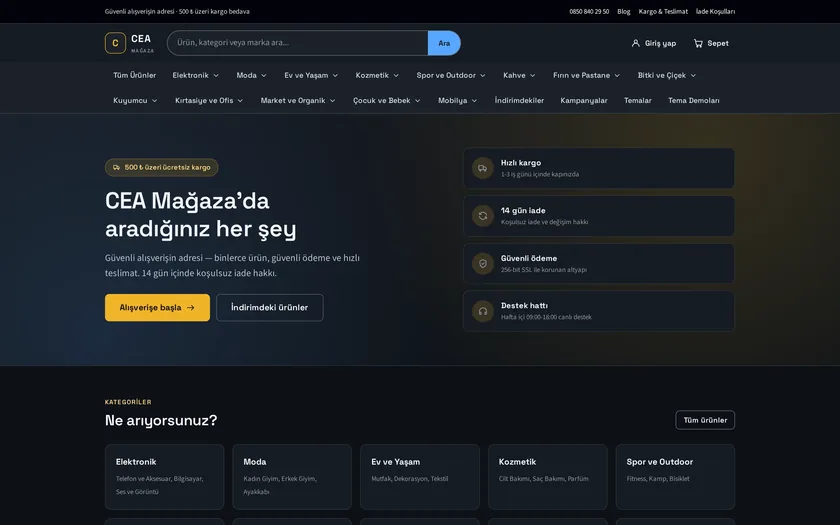Screen dimensions: 840x525
Task: Click the Destek hattı headphones icon
Action: [483, 311]
